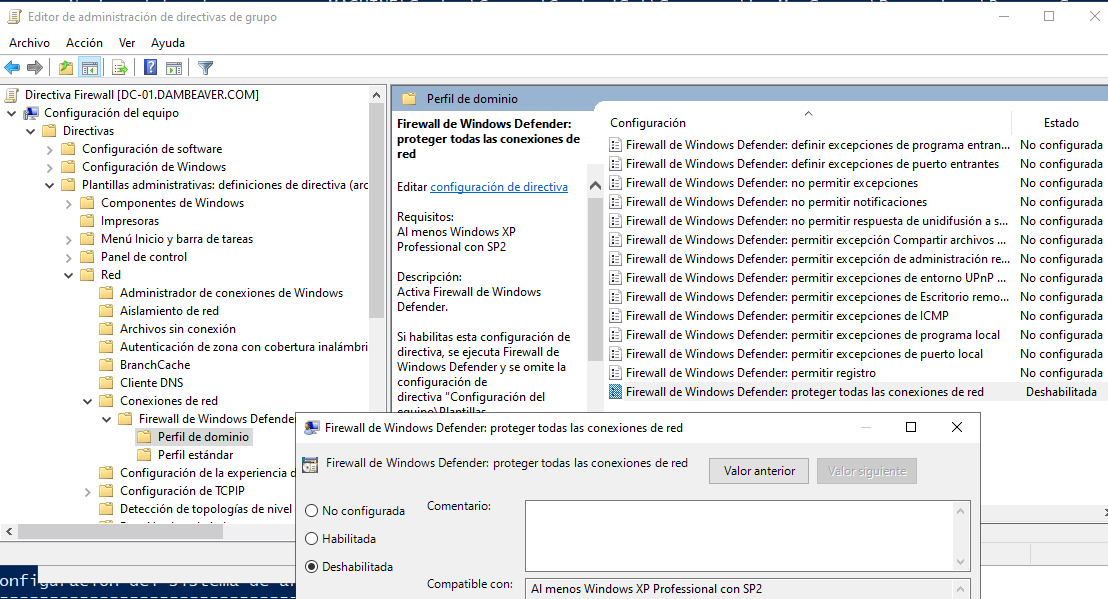Screen dimensions: 1108x599
Task: Open the Ayuda menu
Action: 167,43
